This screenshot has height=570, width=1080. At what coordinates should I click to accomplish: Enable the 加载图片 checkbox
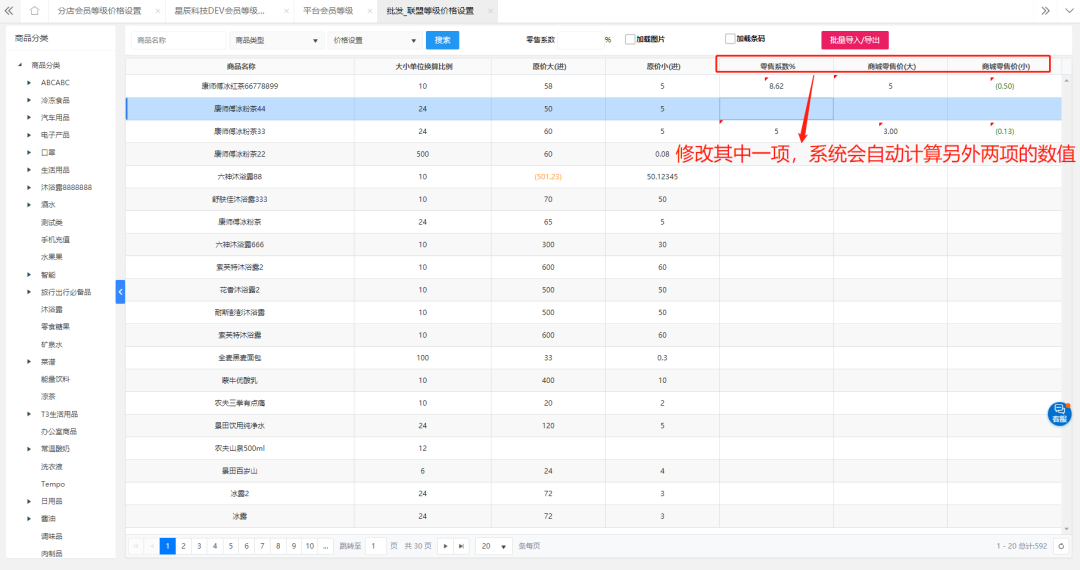click(630, 40)
